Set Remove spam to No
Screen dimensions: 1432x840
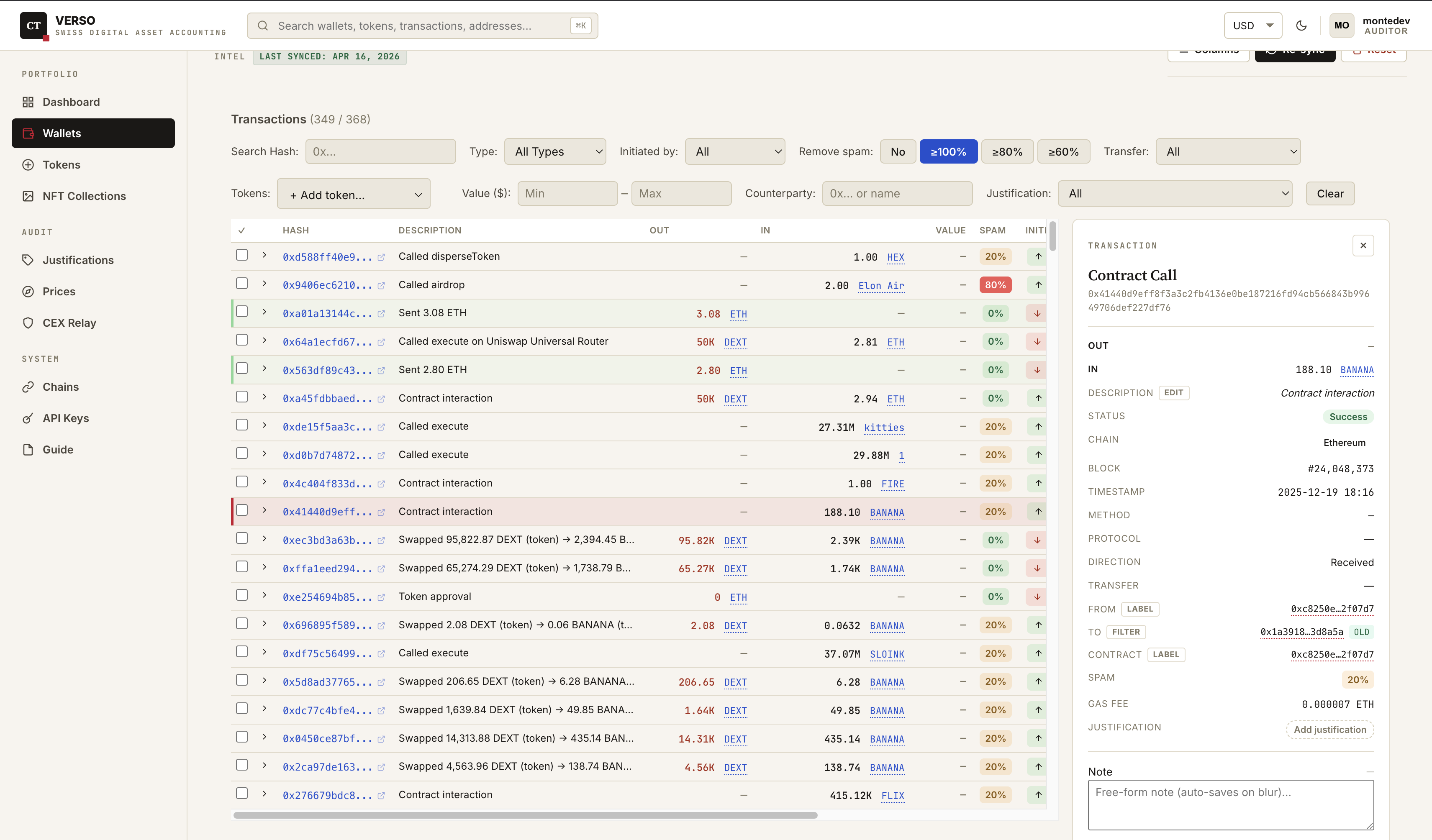click(x=898, y=151)
